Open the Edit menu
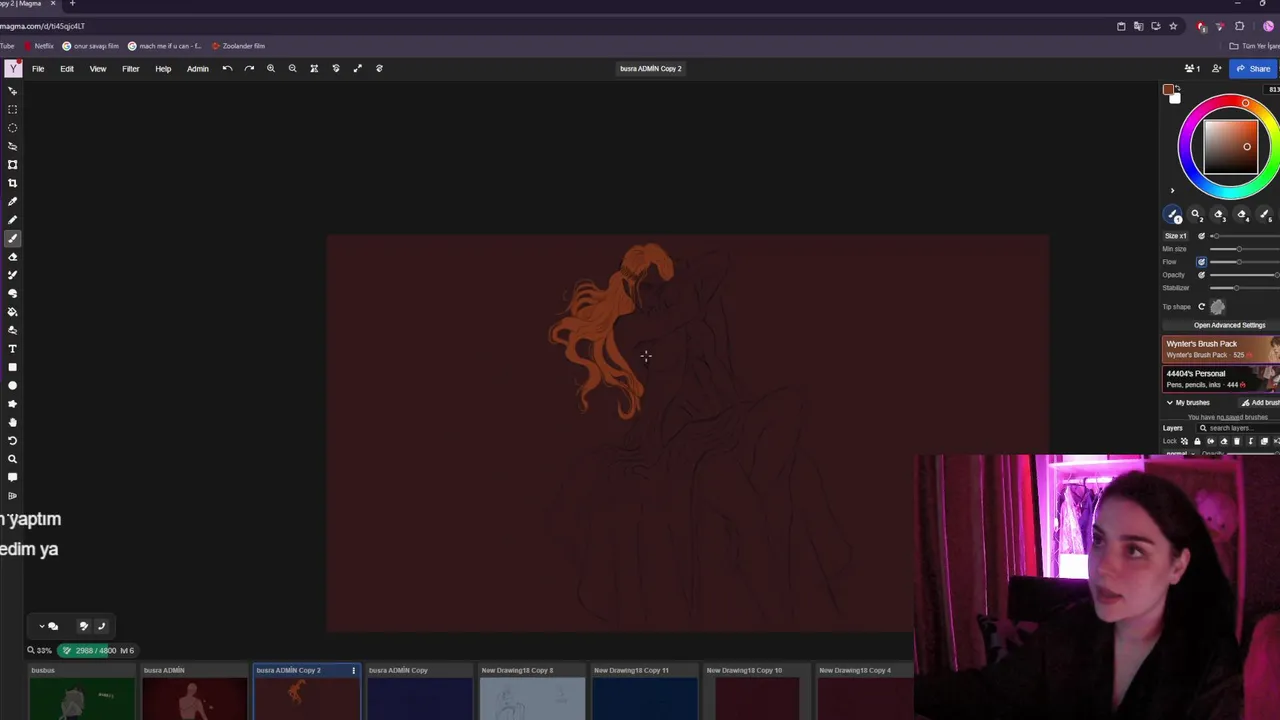The width and height of the screenshot is (1280, 720). [67, 69]
